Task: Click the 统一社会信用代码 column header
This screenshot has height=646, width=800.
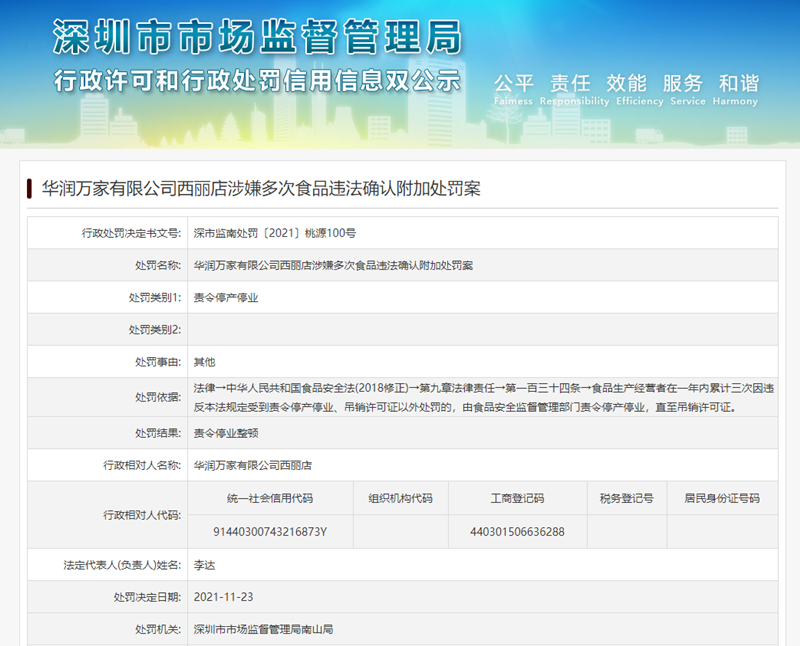Action: tap(270, 498)
